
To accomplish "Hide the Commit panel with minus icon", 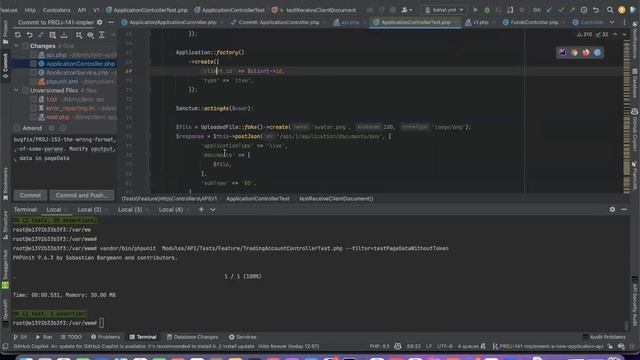I will pos(111,22).
